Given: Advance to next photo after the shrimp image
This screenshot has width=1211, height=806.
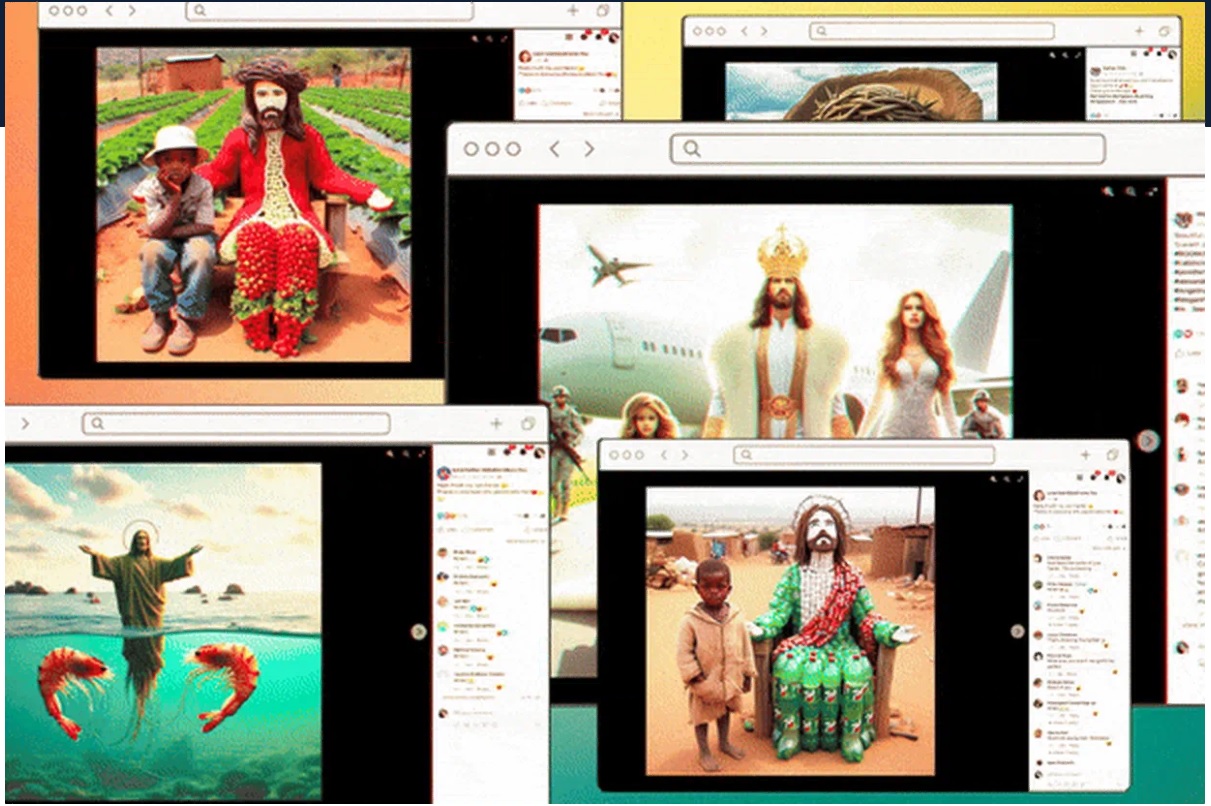Looking at the screenshot, I should [418, 631].
